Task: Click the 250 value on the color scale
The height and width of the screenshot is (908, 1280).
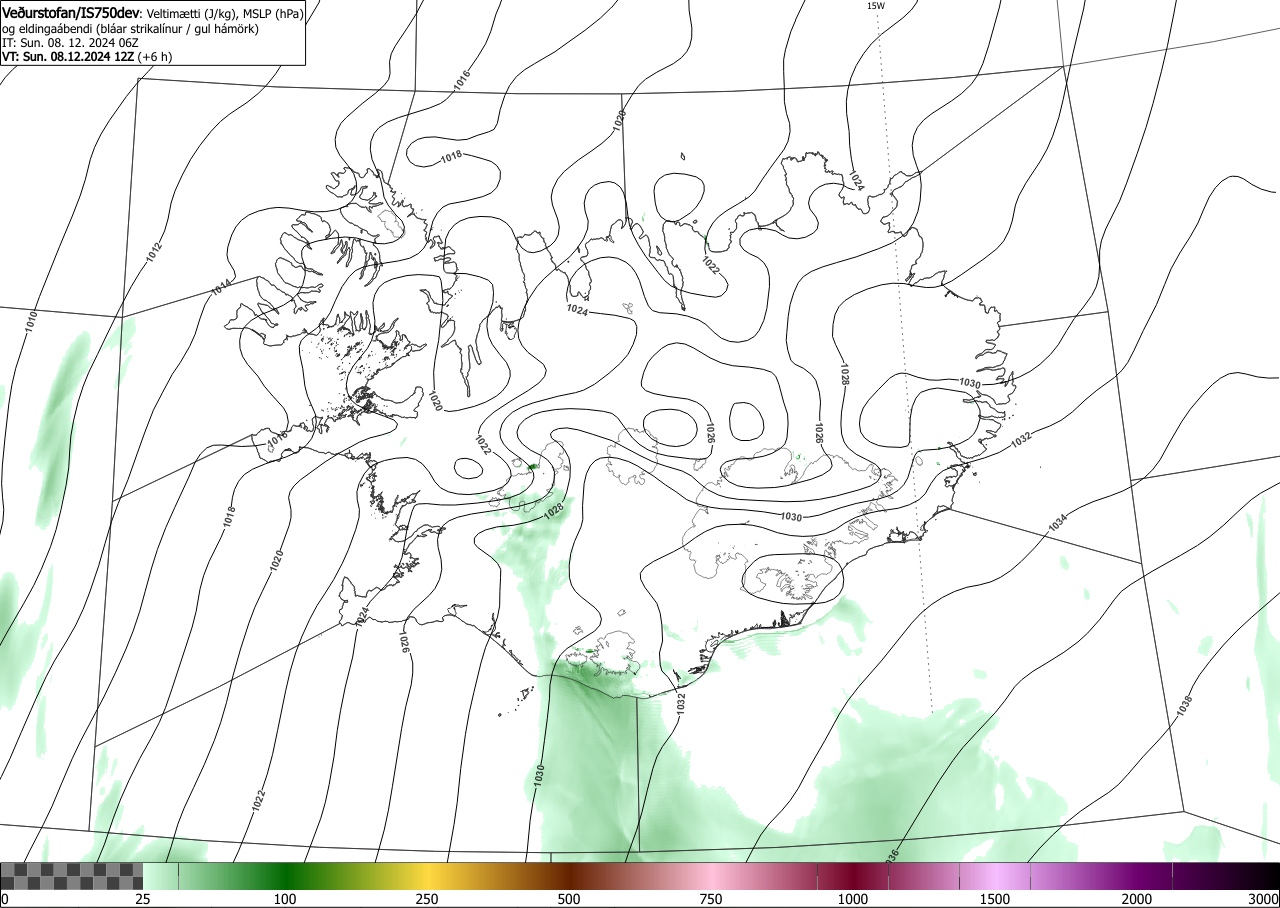Action: pyautogui.click(x=427, y=899)
